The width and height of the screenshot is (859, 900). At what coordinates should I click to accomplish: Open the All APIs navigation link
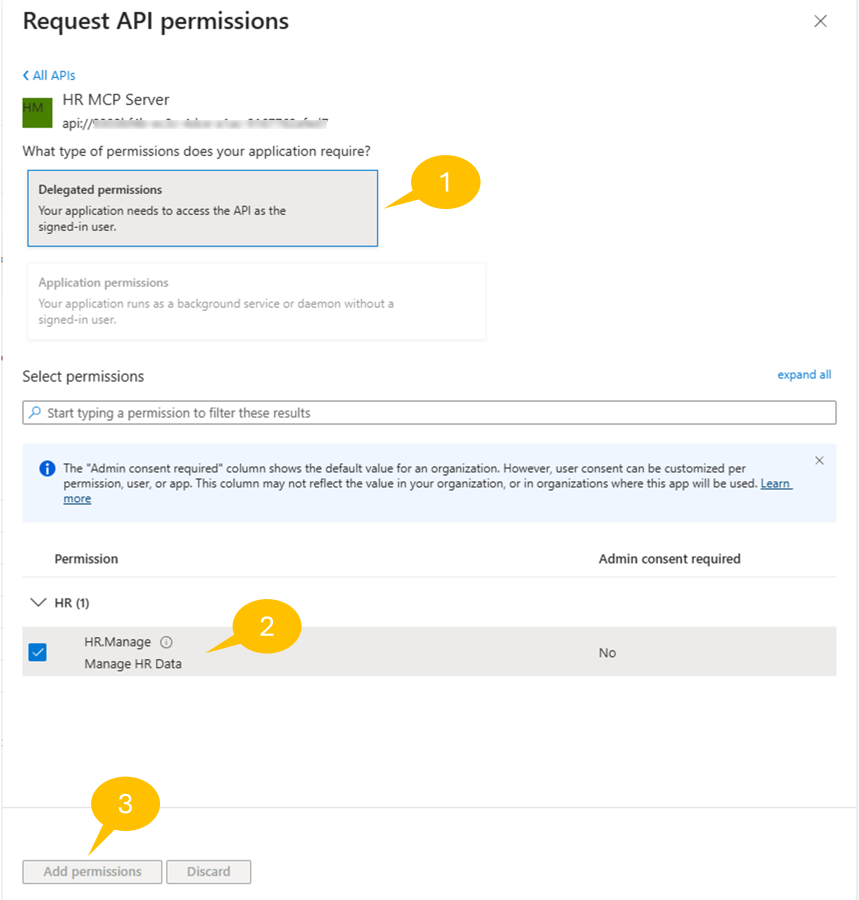click(x=54, y=75)
